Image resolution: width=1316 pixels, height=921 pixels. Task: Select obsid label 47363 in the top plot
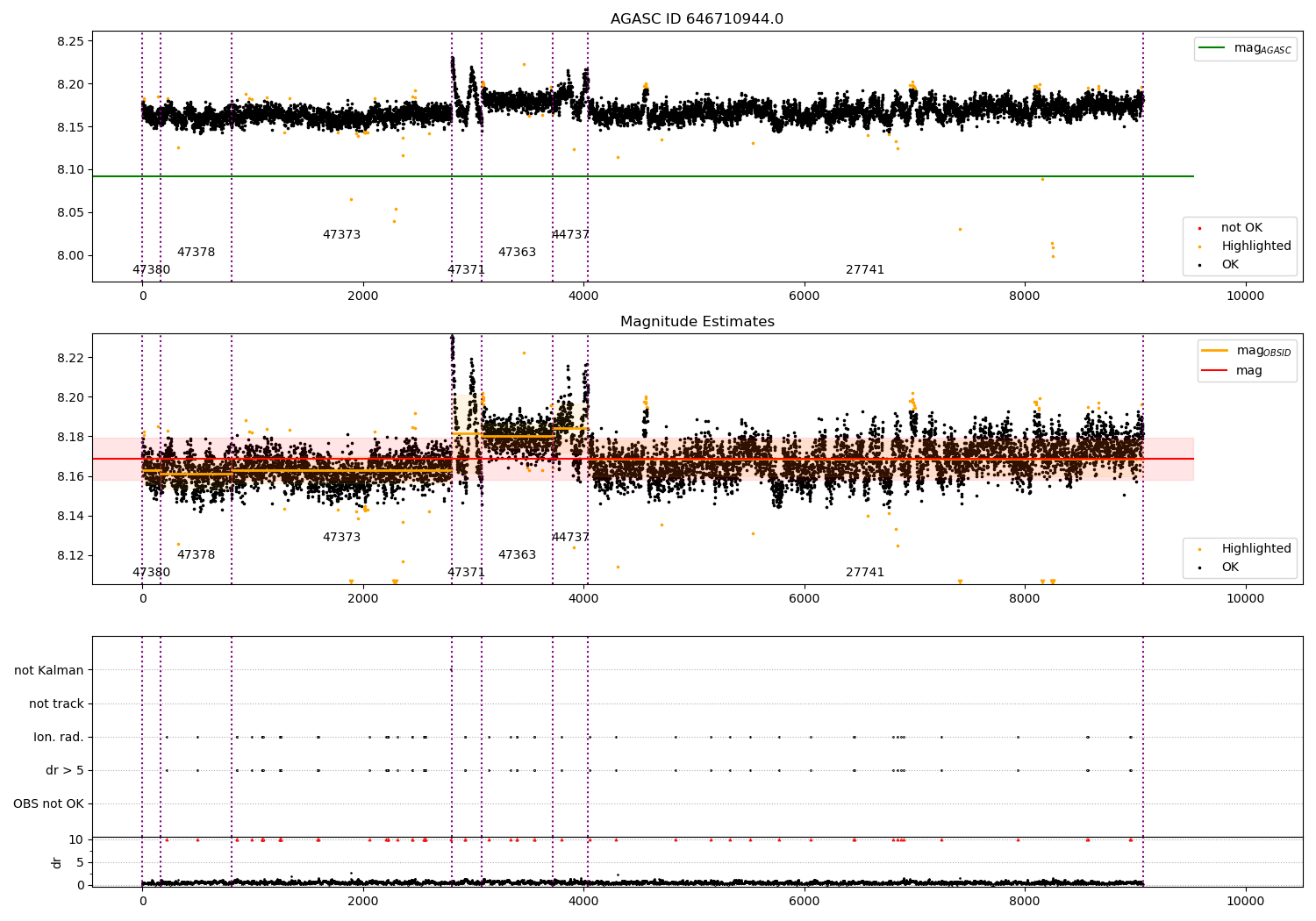517,253
